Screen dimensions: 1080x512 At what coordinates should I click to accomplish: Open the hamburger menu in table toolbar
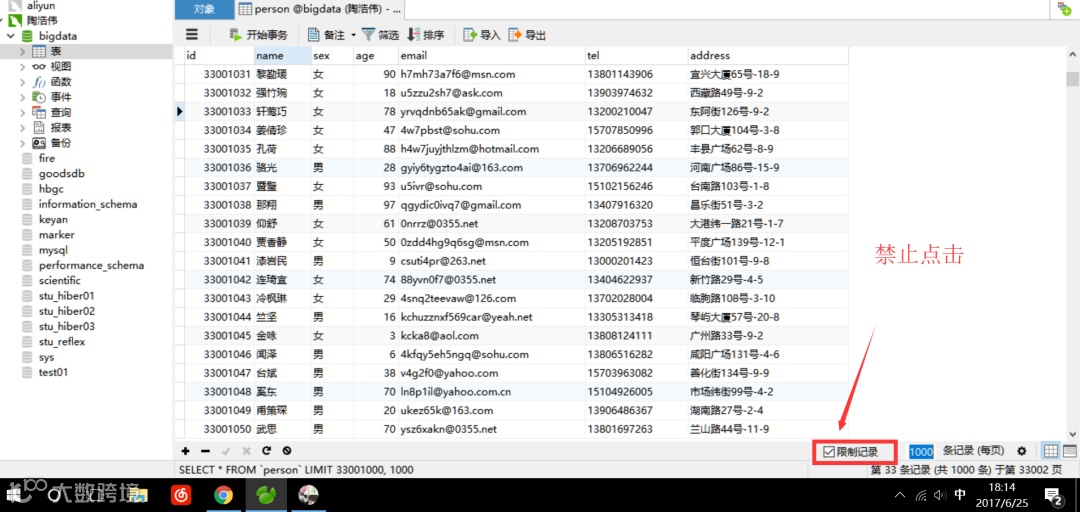192,34
